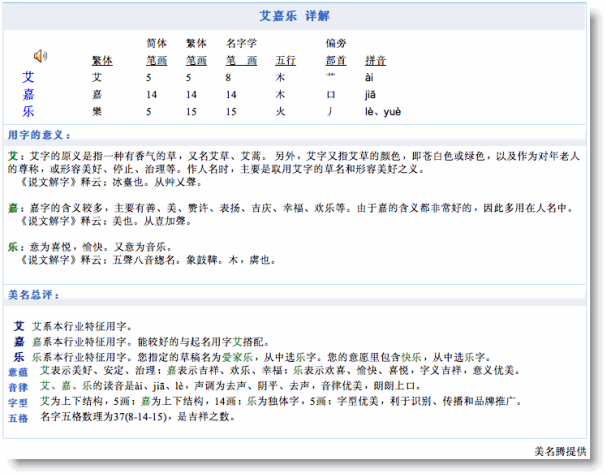606x475 pixels.
Task: Select the 拼音 column header
Action: point(376,61)
